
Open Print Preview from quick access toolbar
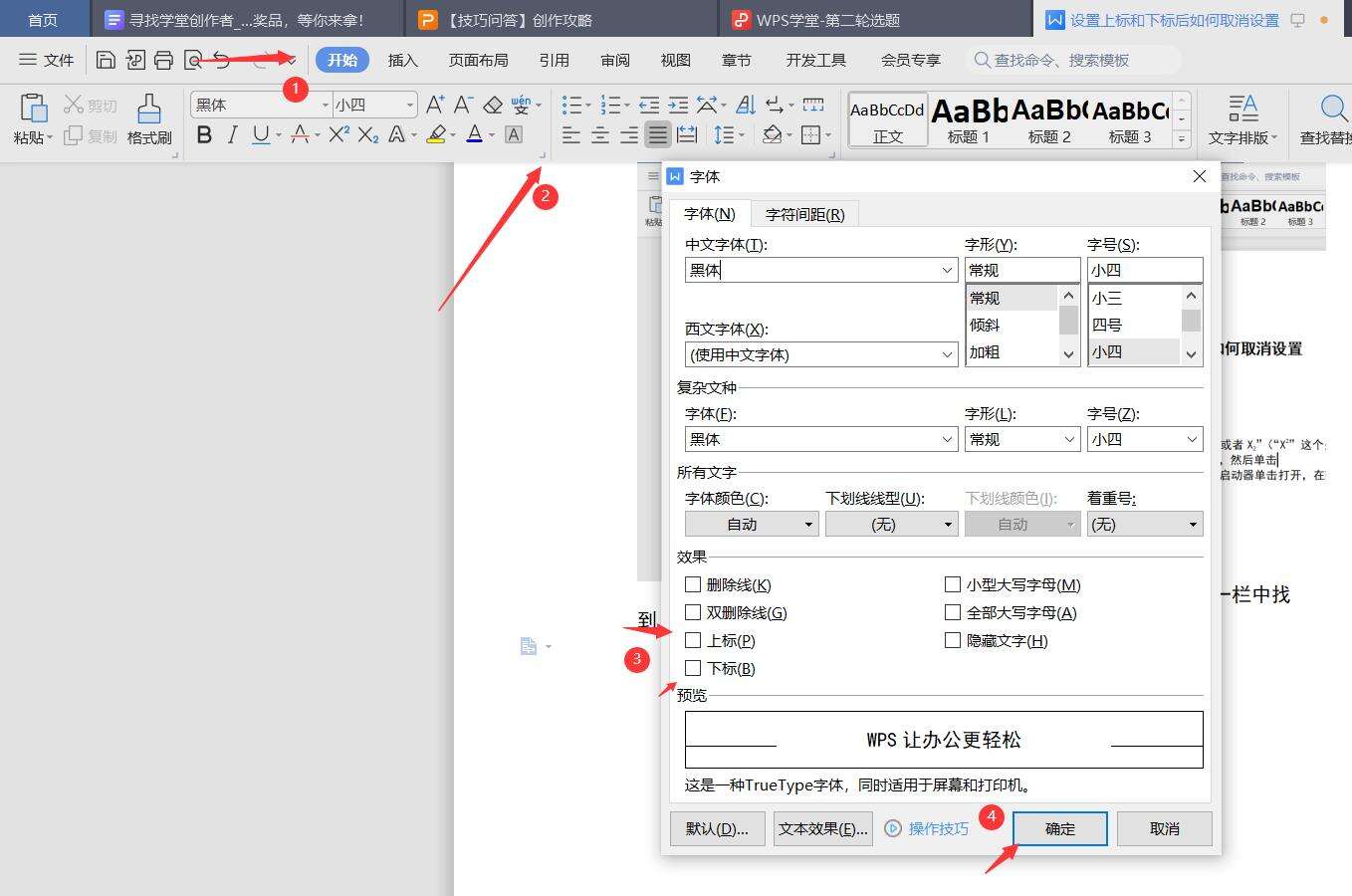click(x=193, y=60)
